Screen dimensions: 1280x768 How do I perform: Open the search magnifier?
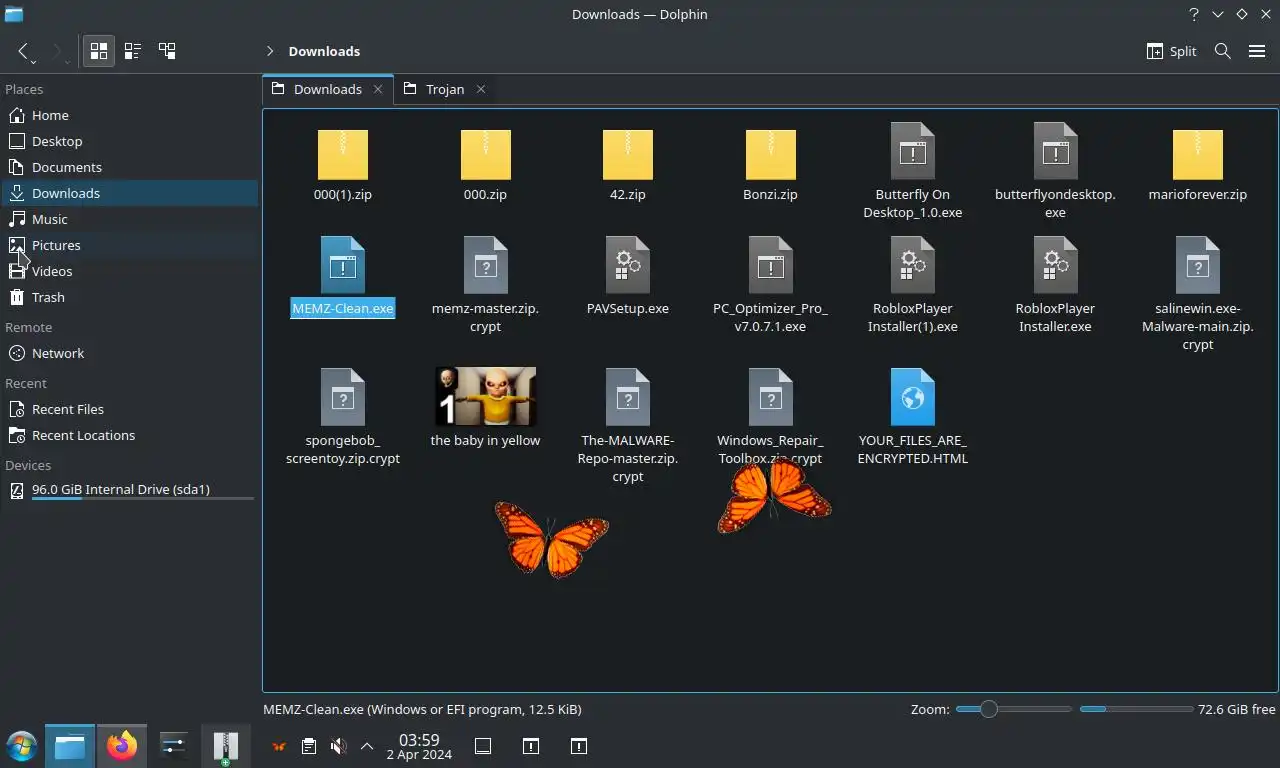pyautogui.click(x=1222, y=51)
